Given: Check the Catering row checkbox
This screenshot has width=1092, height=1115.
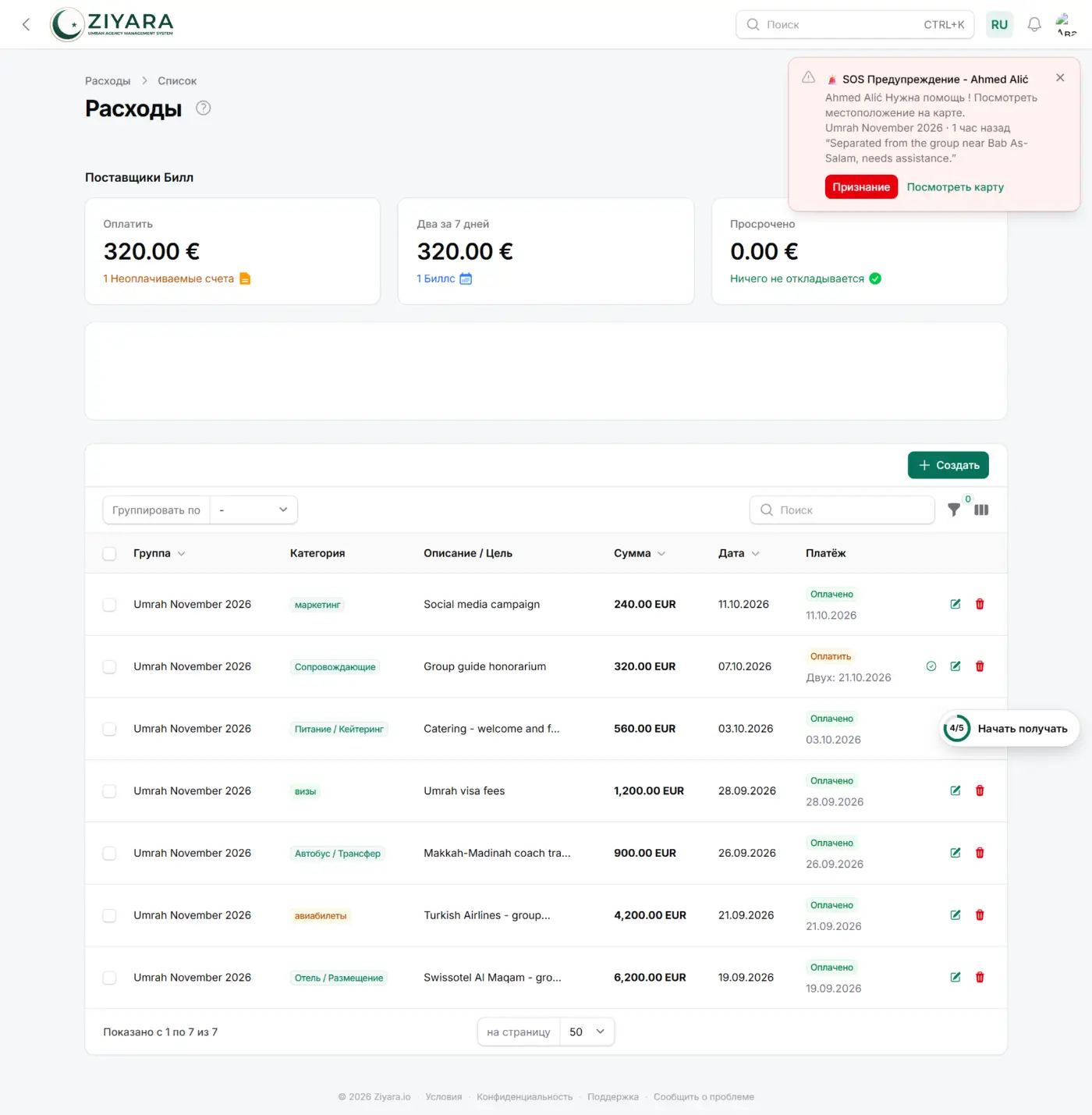Looking at the screenshot, I should 109,729.
